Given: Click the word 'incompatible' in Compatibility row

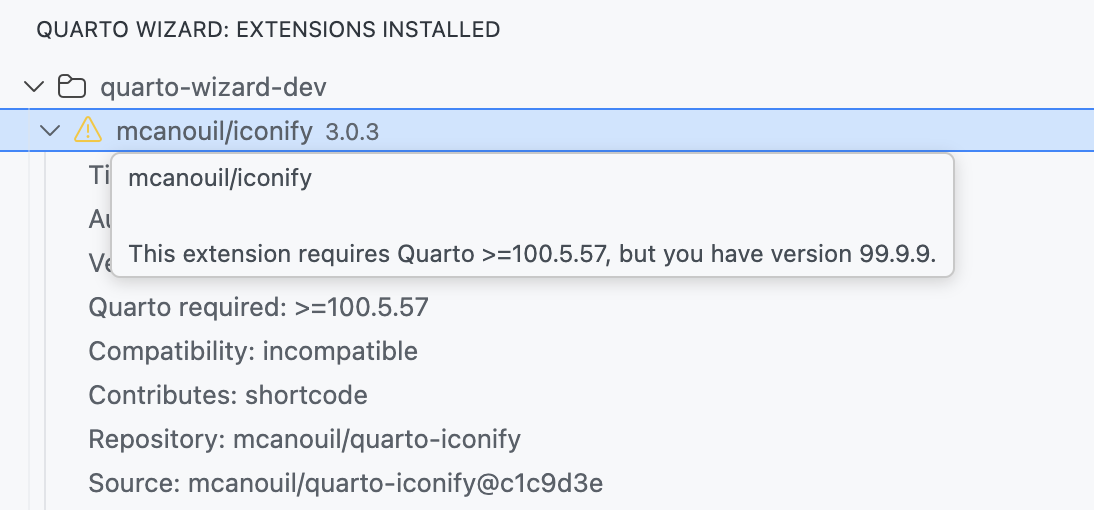Looking at the screenshot, I should tap(340, 351).
